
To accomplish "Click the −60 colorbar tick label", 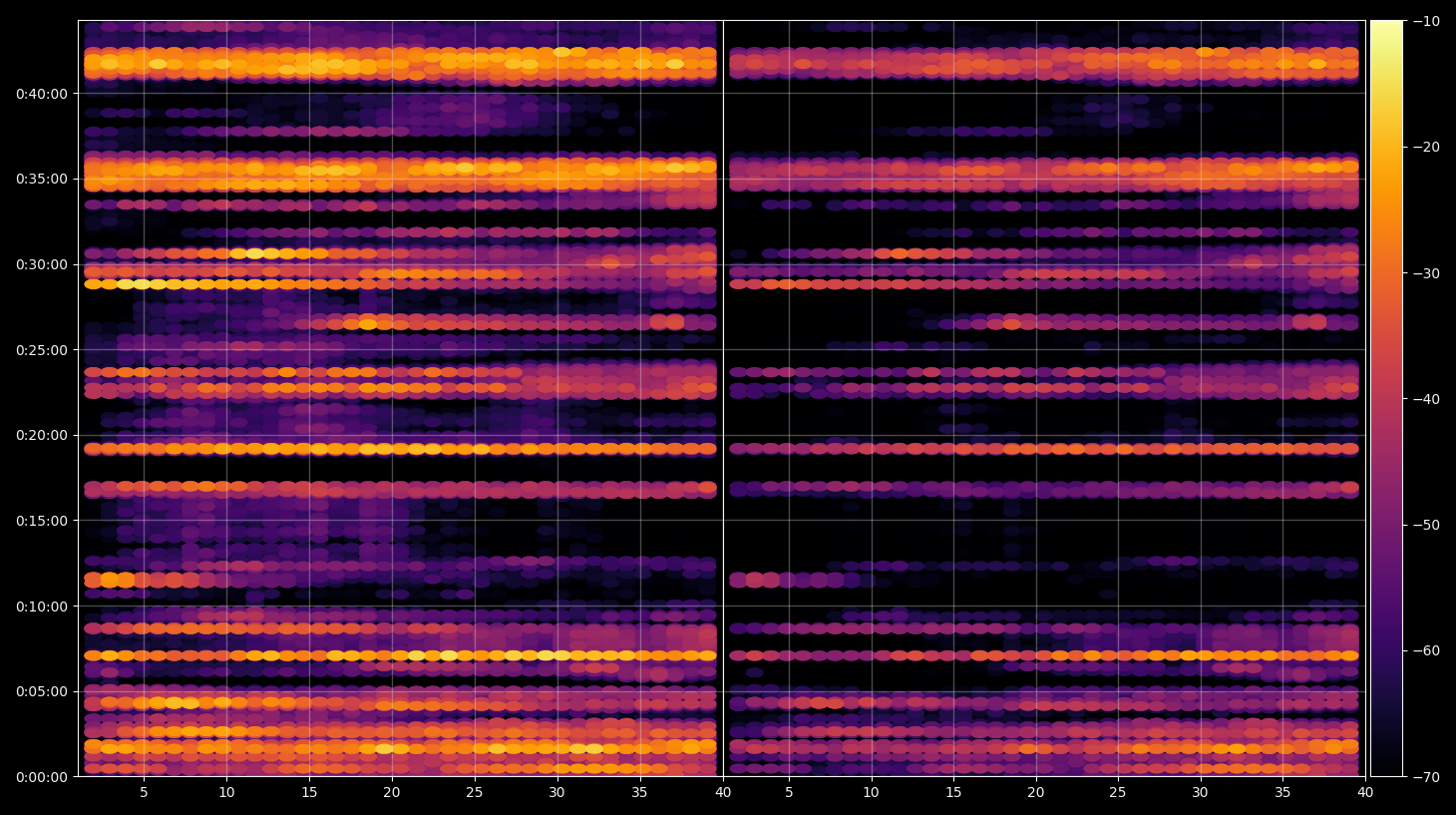I will (1426, 650).
